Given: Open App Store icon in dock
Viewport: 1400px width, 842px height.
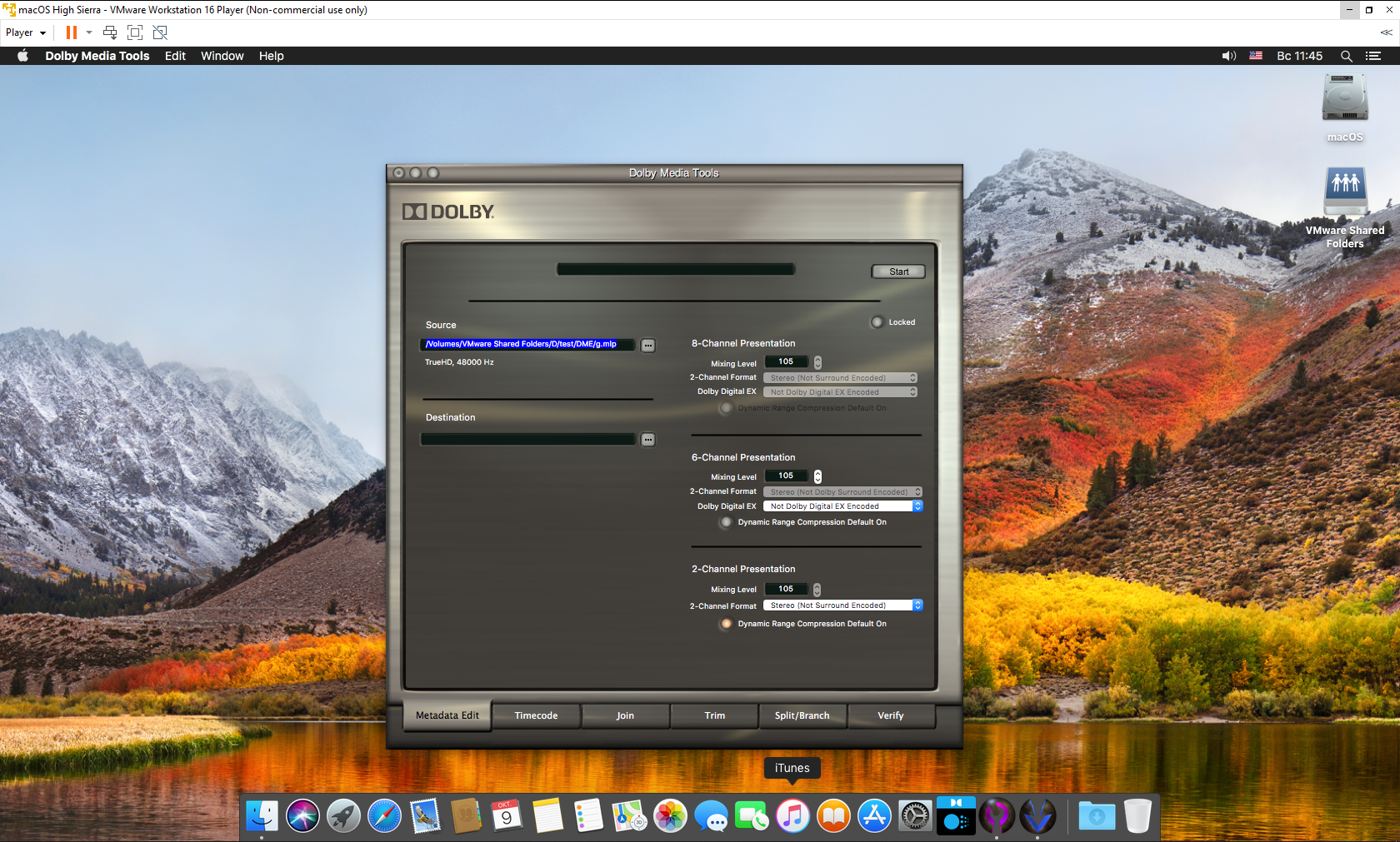Looking at the screenshot, I should point(874,816).
